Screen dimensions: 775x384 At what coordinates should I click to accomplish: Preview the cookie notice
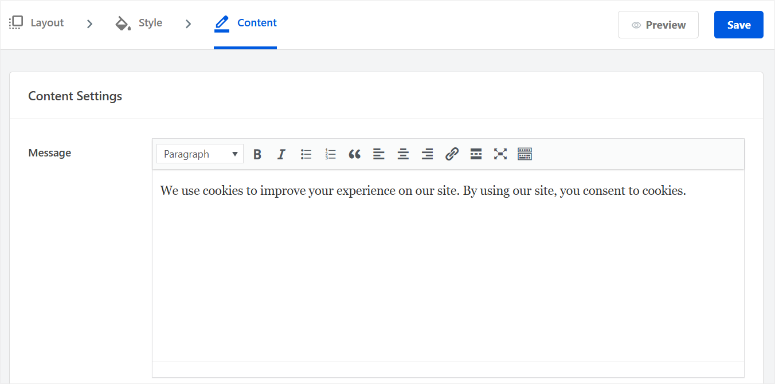coord(658,25)
